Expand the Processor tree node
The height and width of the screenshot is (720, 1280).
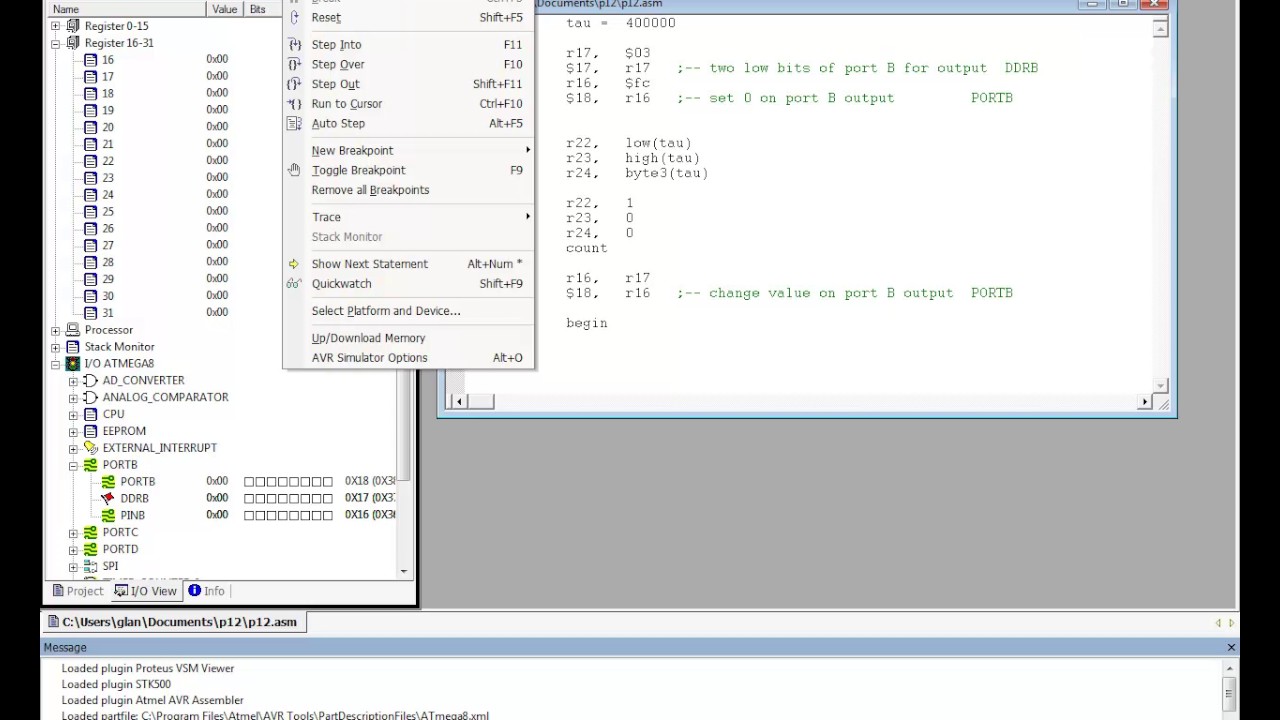tap(56, 329)
